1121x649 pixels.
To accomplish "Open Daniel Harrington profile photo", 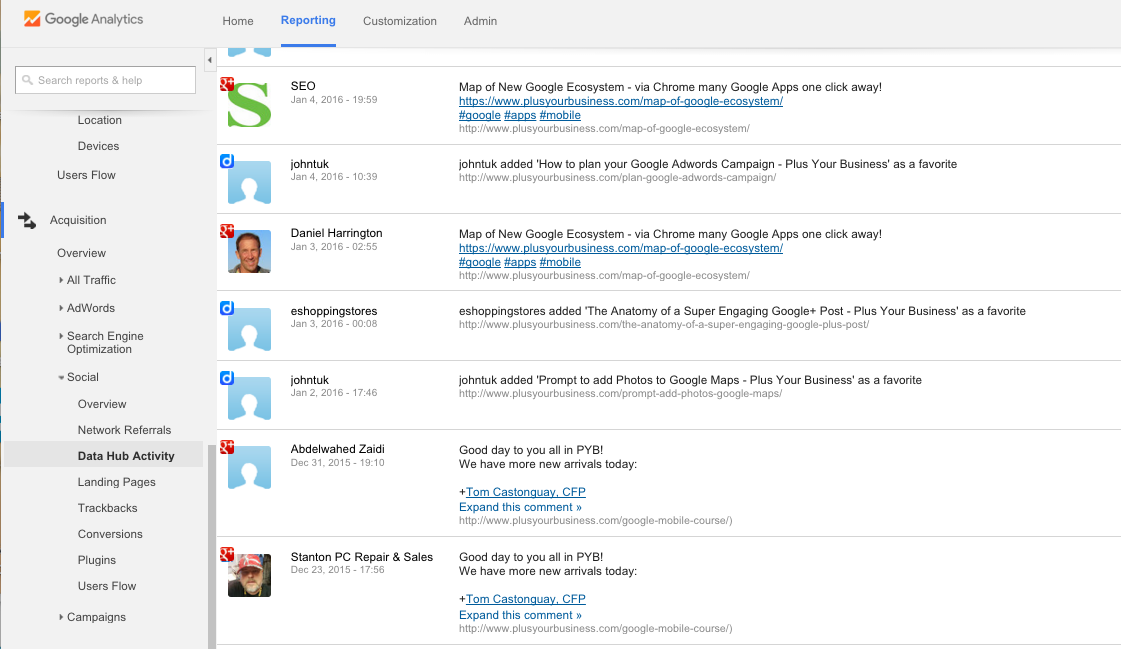I will 250,252.
